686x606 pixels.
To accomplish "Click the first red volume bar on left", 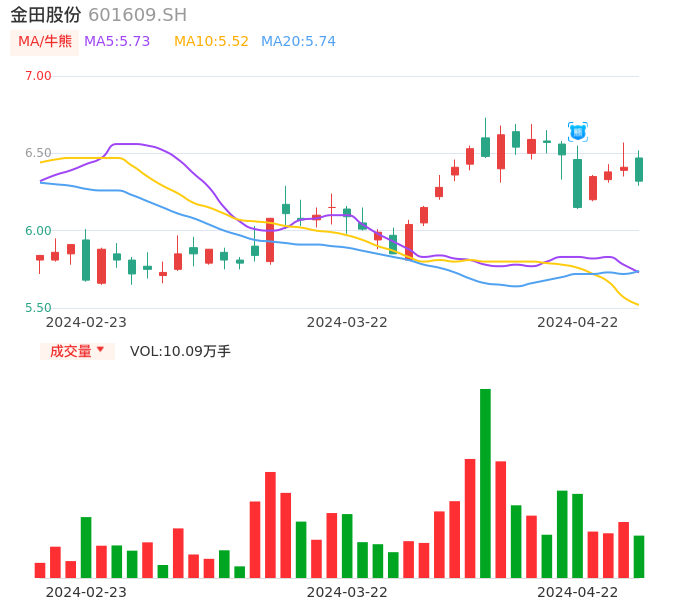I will 40,570.
